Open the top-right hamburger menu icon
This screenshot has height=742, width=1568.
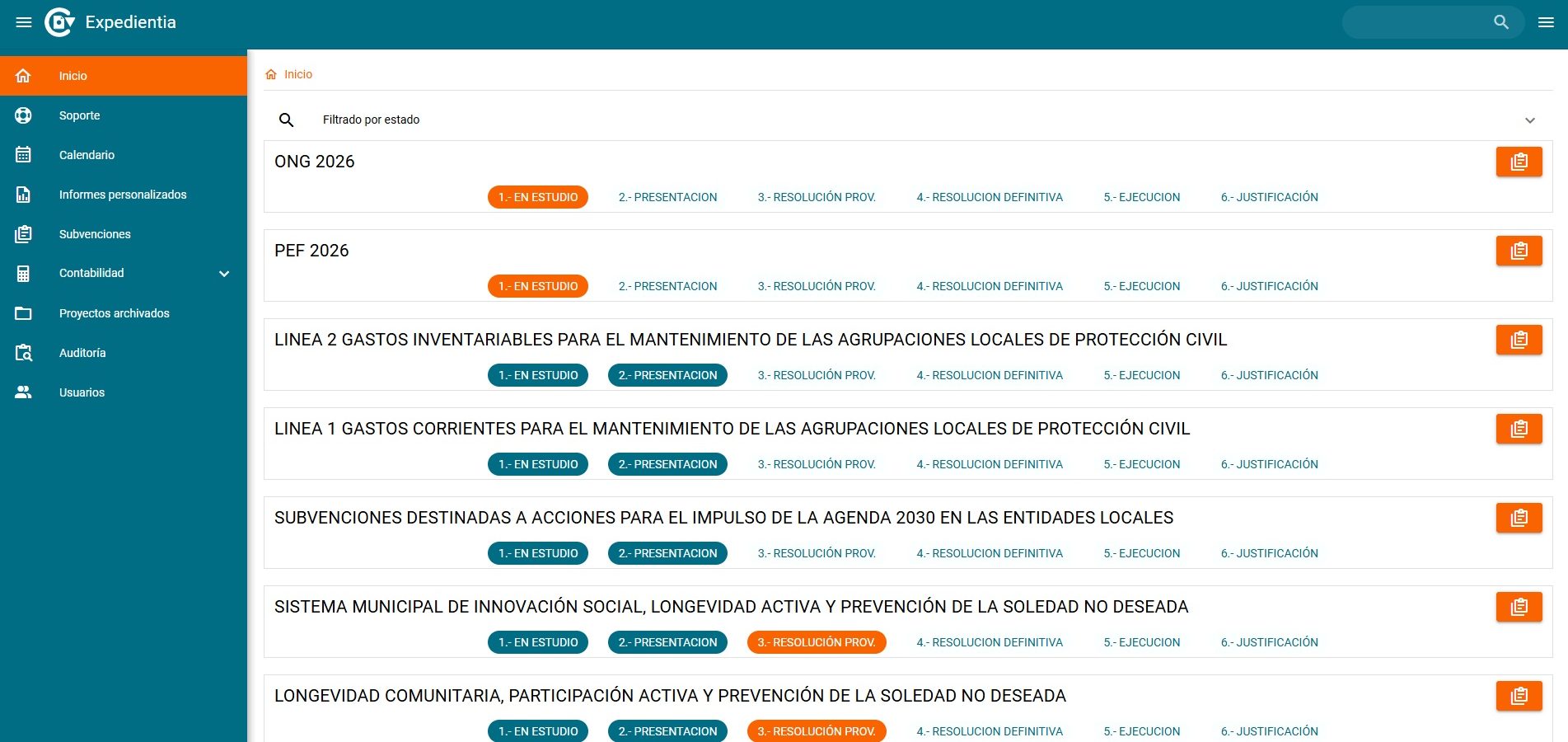coord(1546,22)
